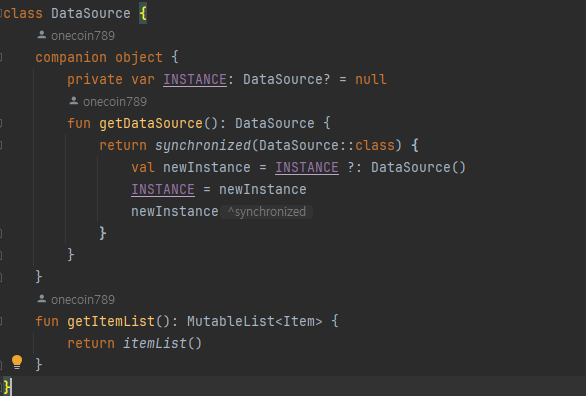Viewport: 586px width, 396px height.
Task: Click the val keyword
Action: pyautogui.click(x=143, y=167)
